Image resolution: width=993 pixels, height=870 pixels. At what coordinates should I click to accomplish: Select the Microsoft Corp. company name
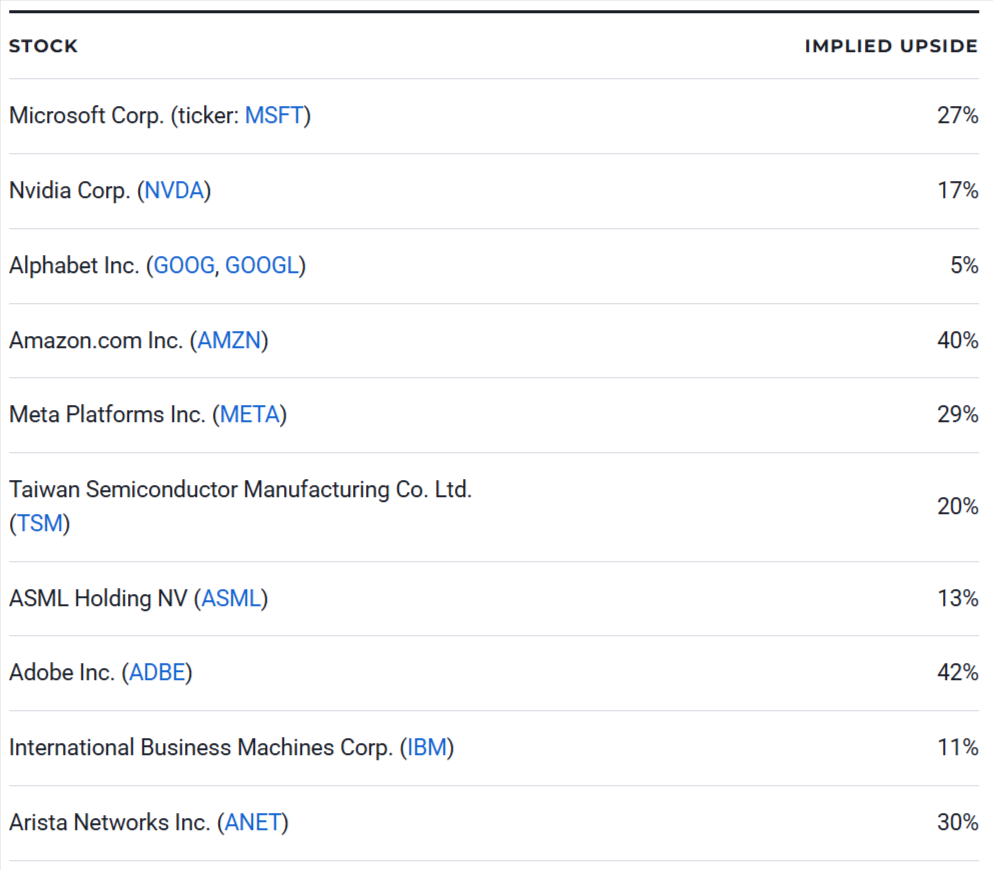pos(87,115)
